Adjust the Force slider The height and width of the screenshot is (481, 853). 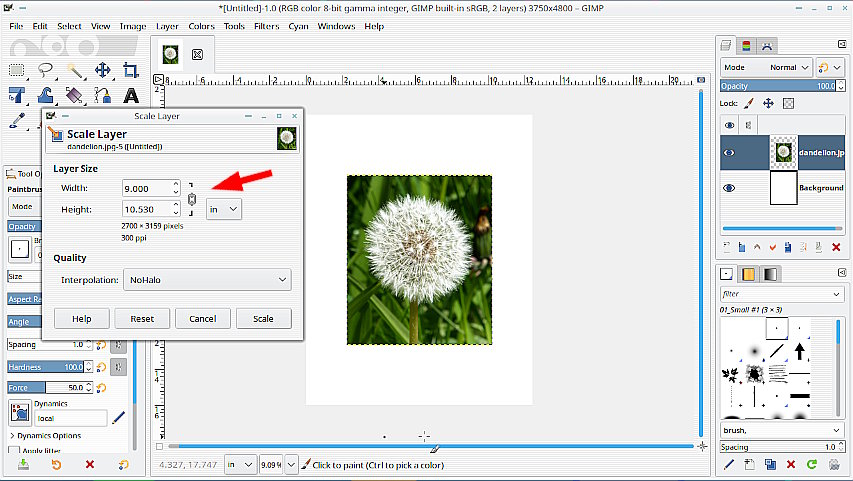(45, 388)
